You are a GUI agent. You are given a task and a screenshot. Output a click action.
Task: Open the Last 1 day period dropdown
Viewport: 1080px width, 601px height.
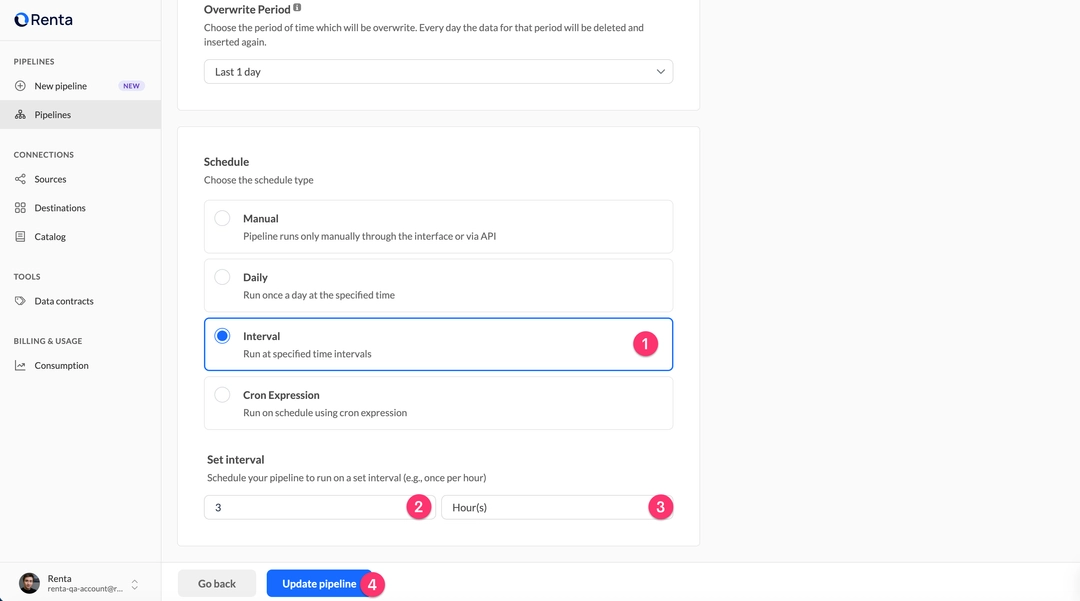point(438,72)
